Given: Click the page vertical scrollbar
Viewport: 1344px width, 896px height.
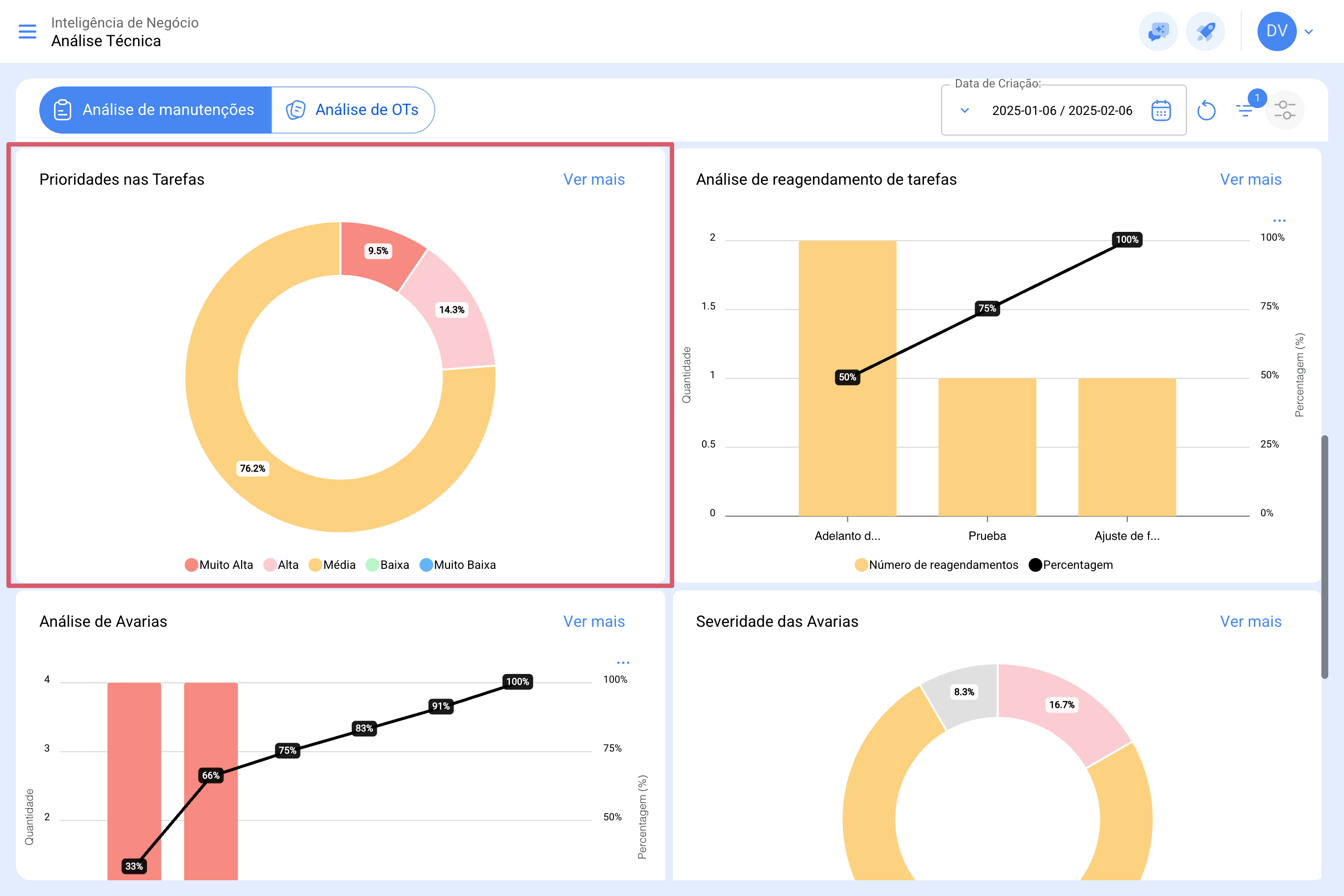Looking at the screenshot, I should click(x=1324, y=557).
